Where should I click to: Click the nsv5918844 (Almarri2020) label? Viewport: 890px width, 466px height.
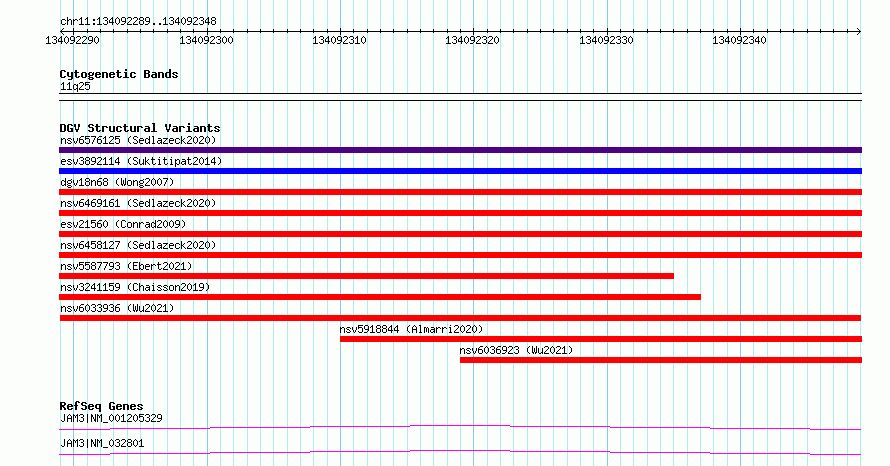click(x=412, y=329)
